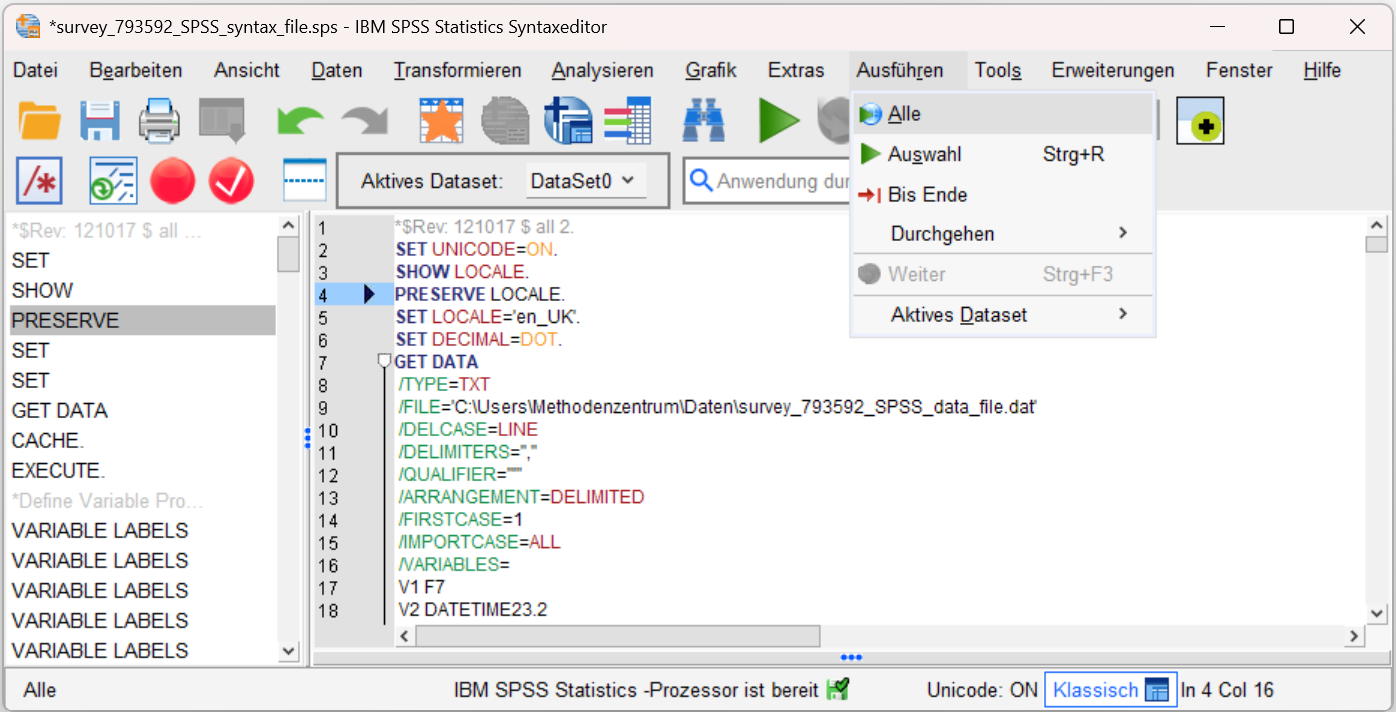Undo the last edit with the green arrow

300,121
